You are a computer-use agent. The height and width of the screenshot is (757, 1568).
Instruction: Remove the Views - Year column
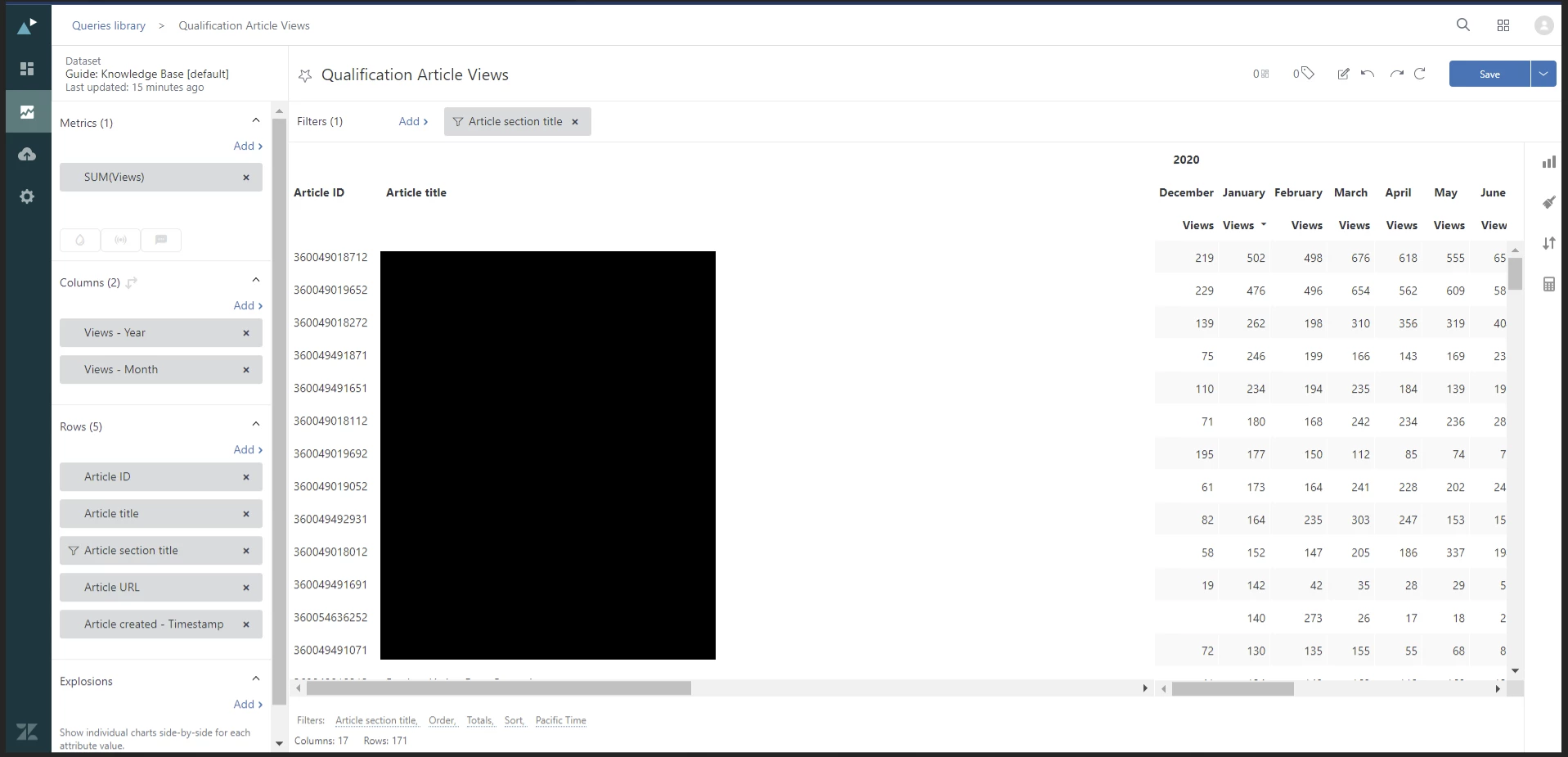(x=246, y=333)
